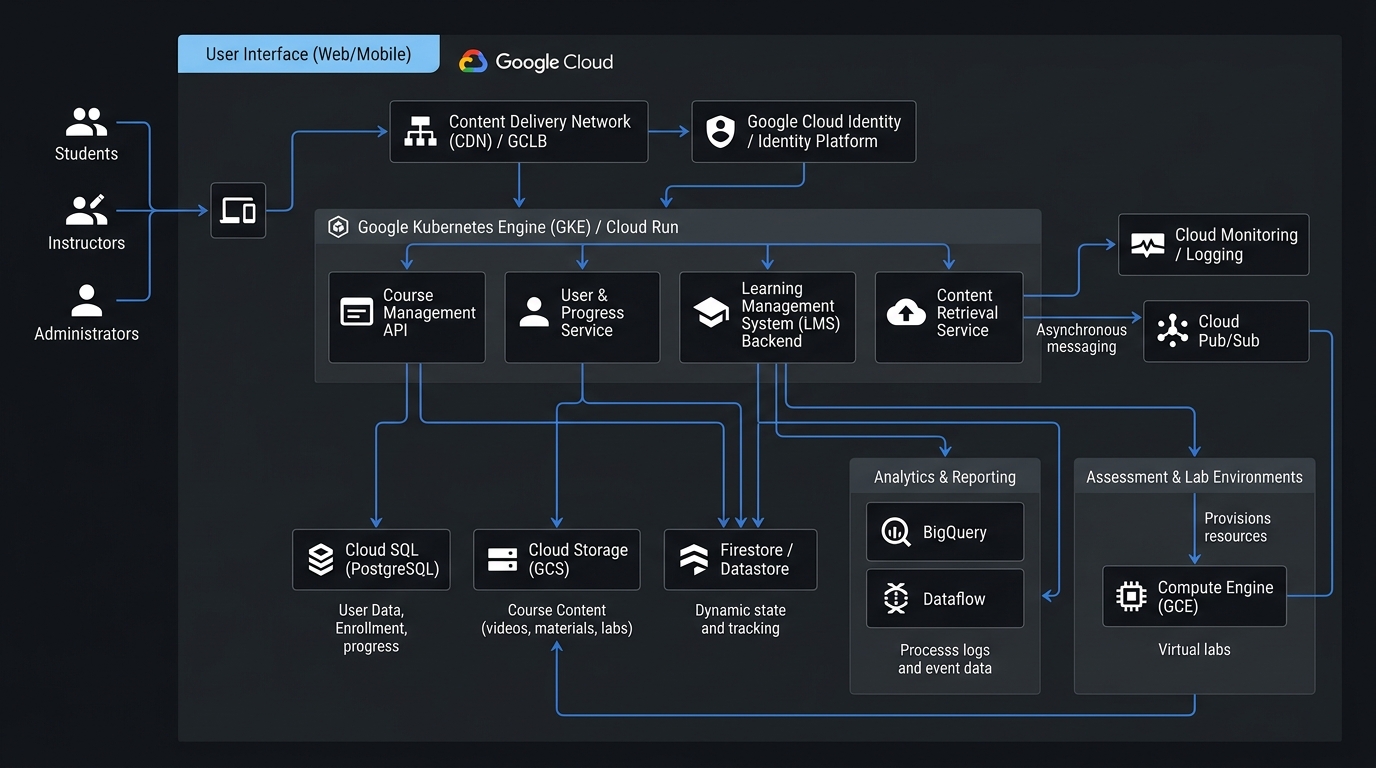Screen dimensions: 1376x768
Task: Click the Cloud Monitoring pulse icon
Action: tap(1147, 245)
